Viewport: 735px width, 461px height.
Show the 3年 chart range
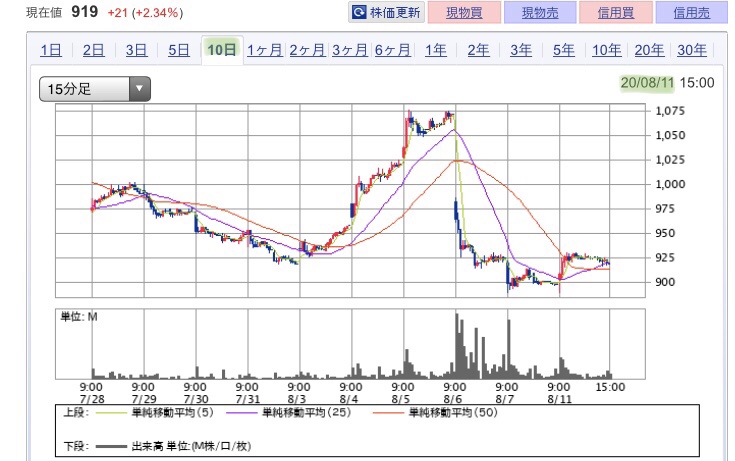coord(521,50)
